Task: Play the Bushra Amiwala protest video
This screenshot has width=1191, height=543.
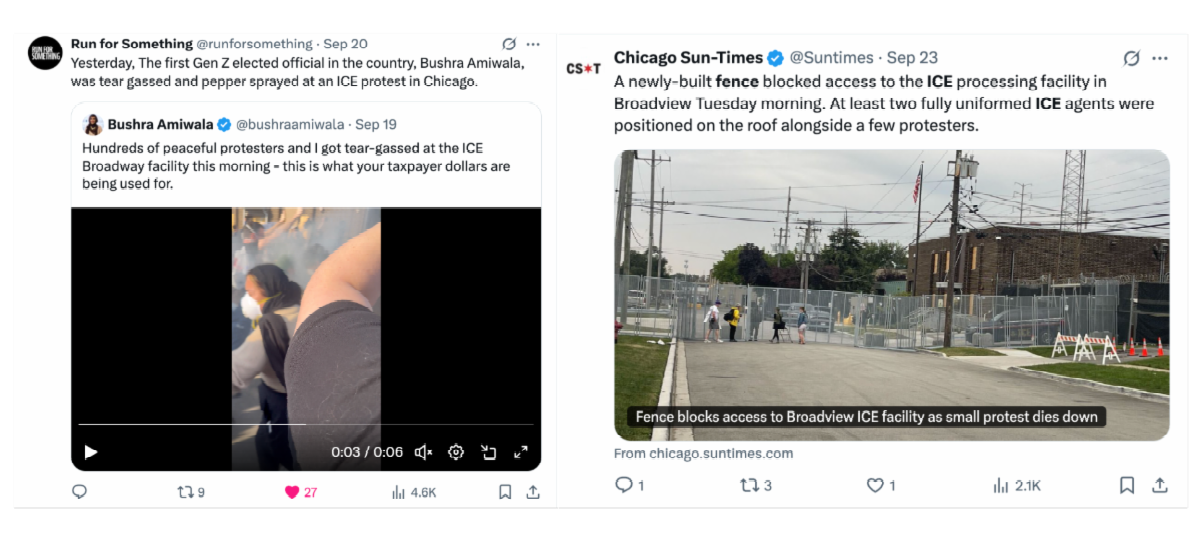Action: click(90, 452)
